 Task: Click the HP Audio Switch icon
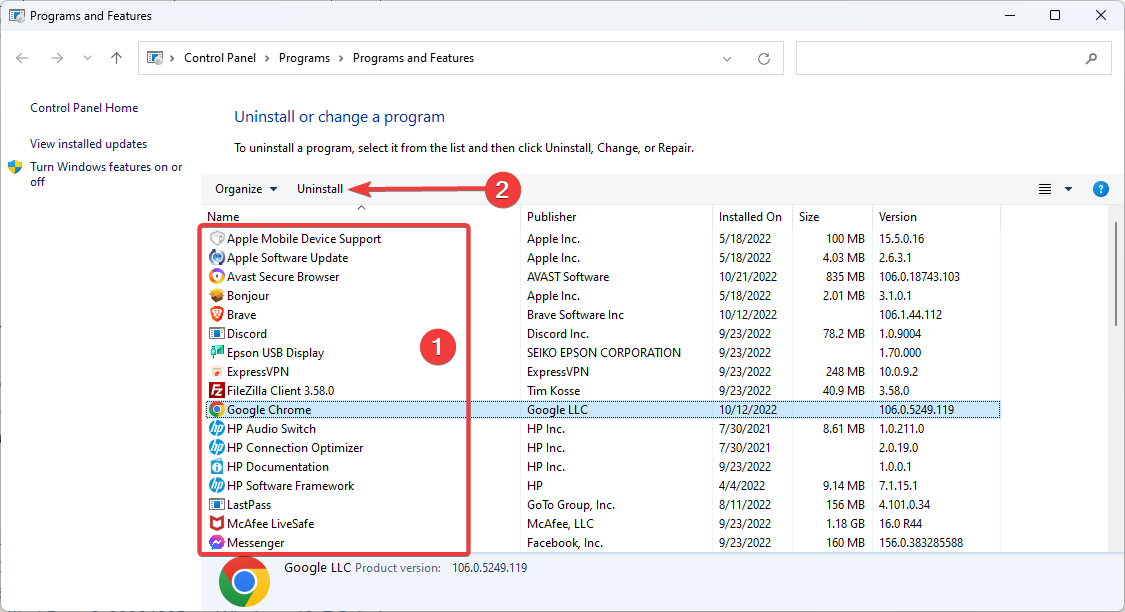coord(217,428)
